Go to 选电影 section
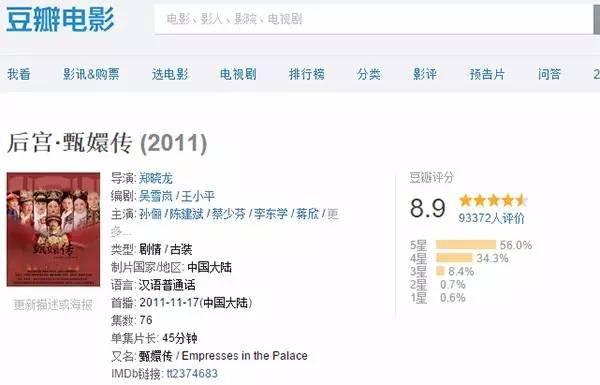 pyautogui.click(x=170, y=74)
